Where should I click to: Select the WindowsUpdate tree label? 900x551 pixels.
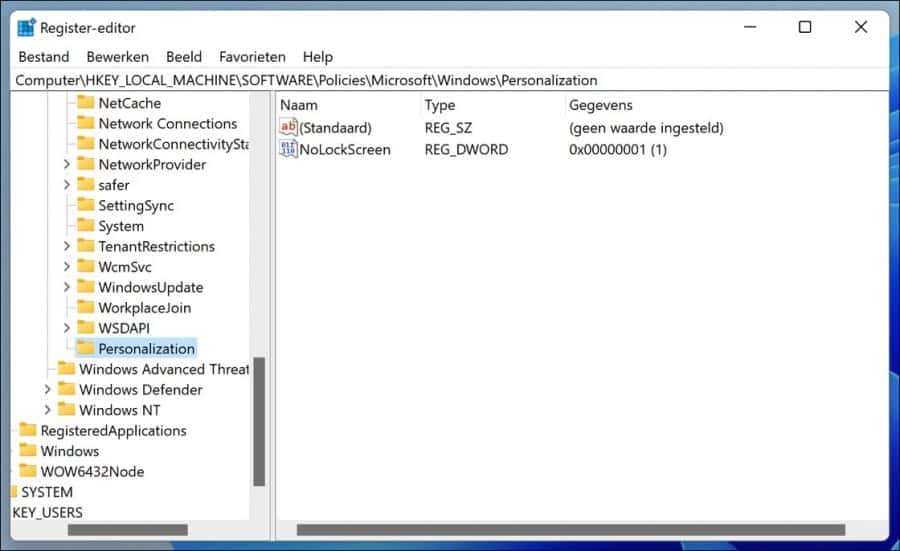tap(150, 287)
